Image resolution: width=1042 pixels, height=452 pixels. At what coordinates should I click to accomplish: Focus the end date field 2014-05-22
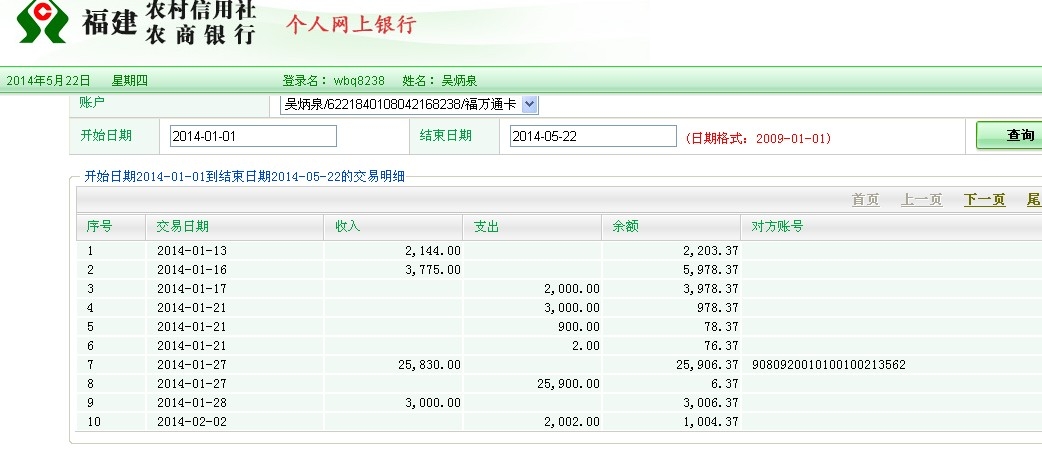point(593,136)
